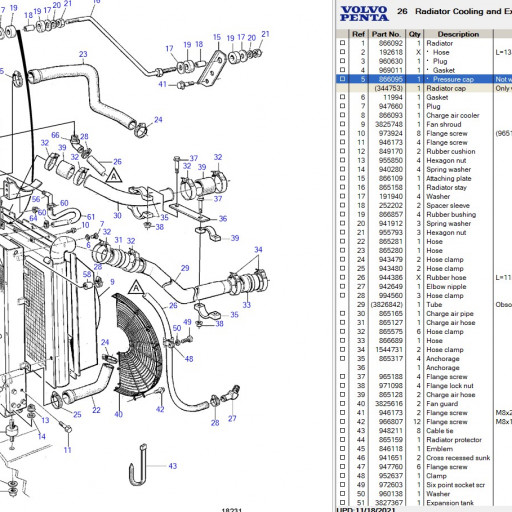Image resolution: width=512 pixels, height=512 pixels.
Task: Select callout 40 under the fan guard
Action: pyautogui.click(x=118, y=414)
